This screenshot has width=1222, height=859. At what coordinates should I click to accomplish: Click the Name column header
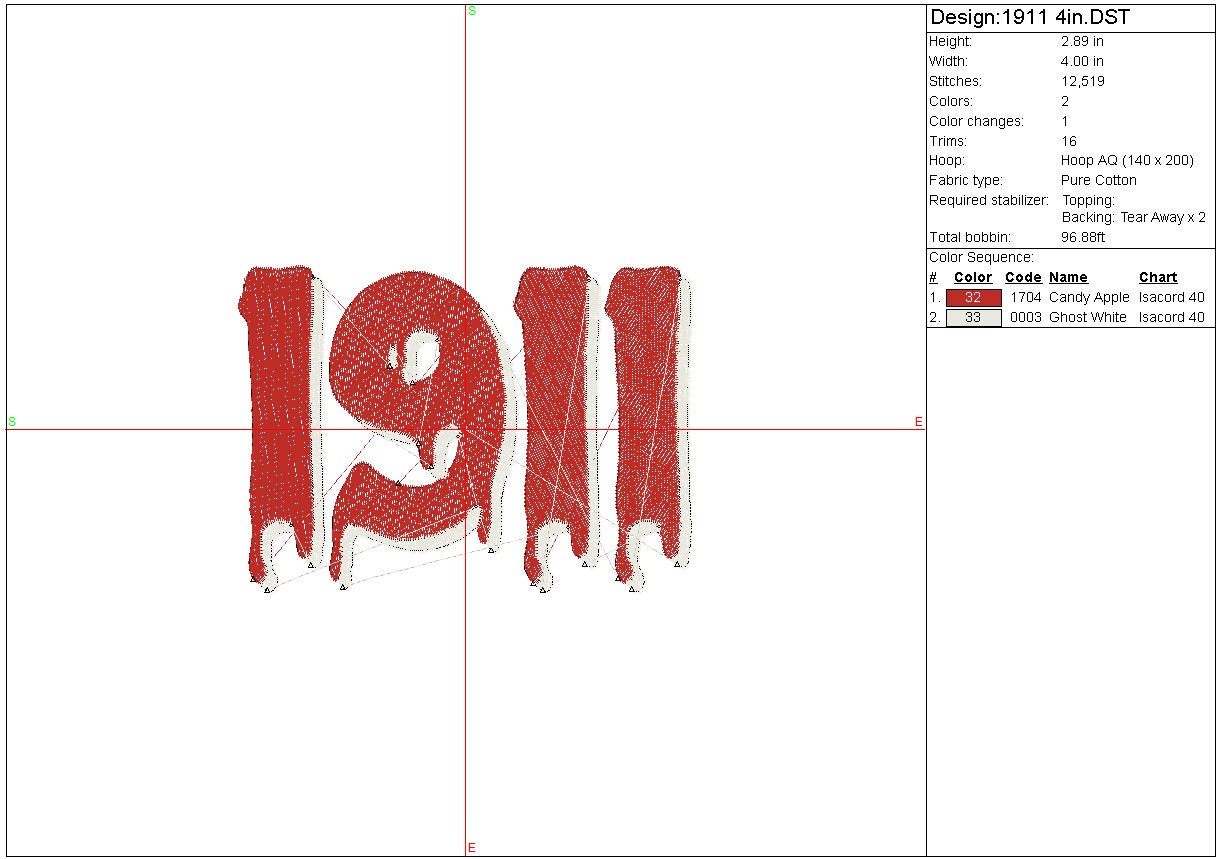[1068, 277]
